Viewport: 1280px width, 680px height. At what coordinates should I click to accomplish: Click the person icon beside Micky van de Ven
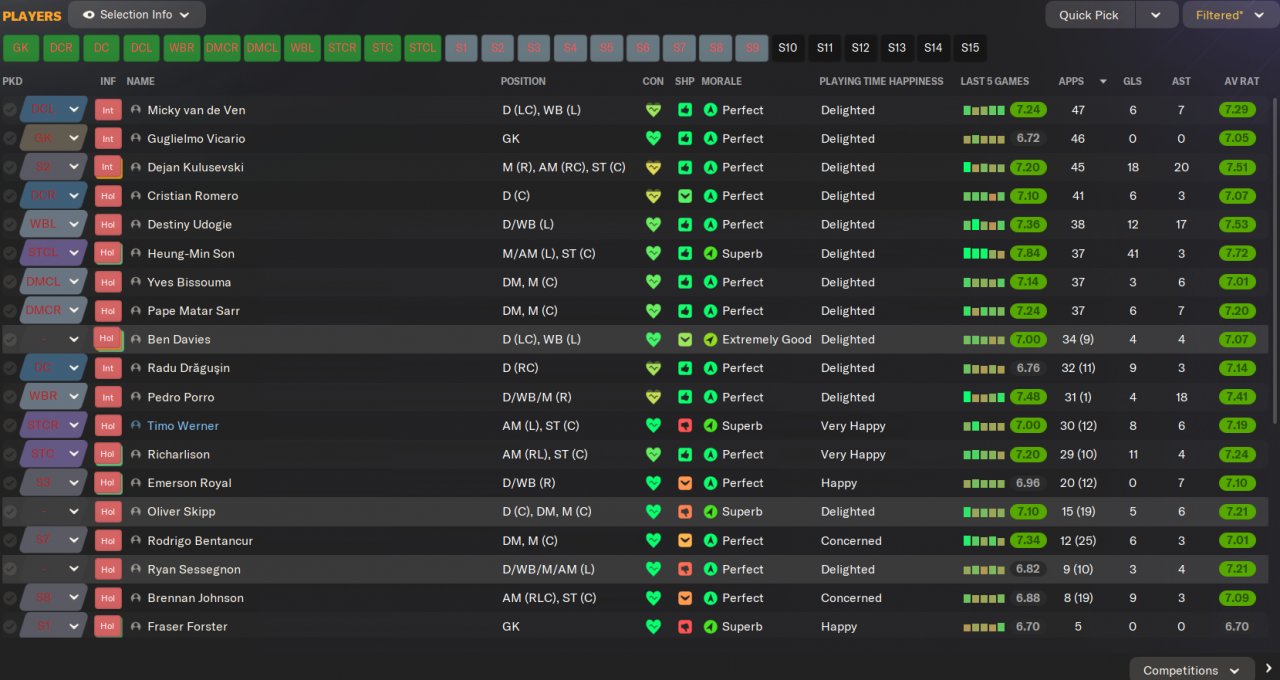tap(136, 110)
